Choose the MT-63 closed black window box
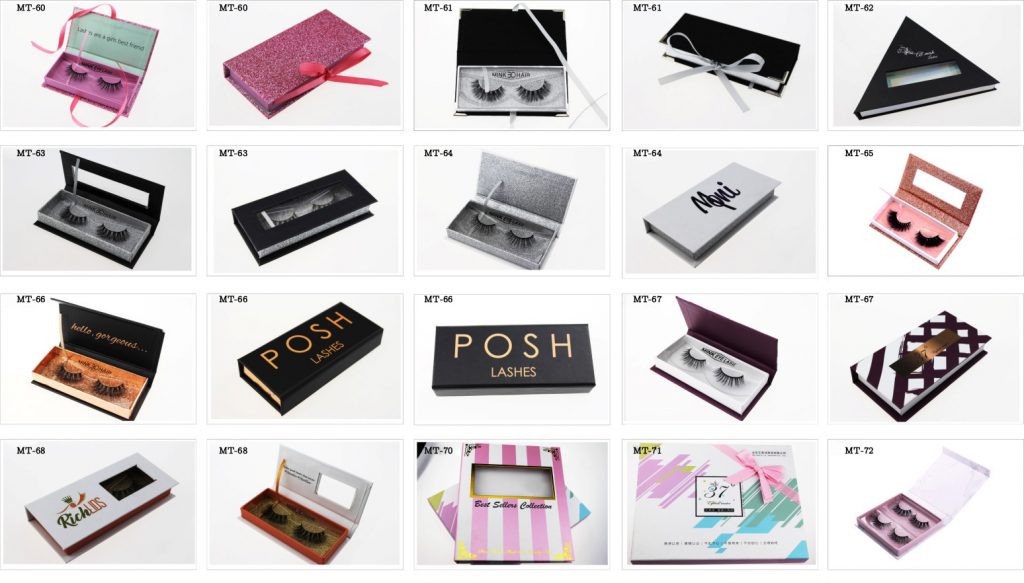 pos(305,210)
